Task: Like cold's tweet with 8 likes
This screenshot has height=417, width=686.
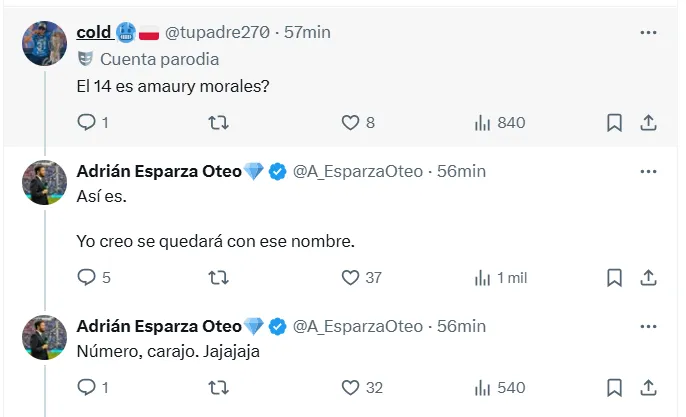Action: [x=350, y=123]
